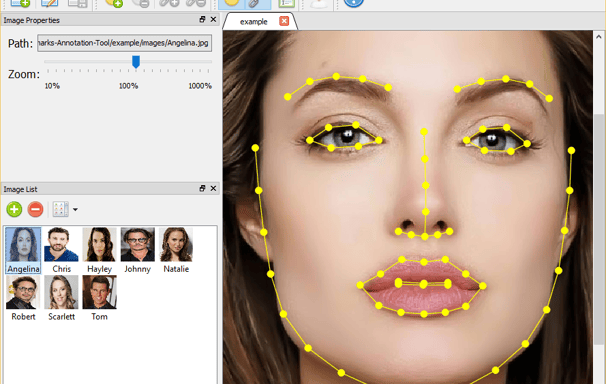Select the Chris thumbnail
The height and width of the screenshot is (384, 606).
61,250
